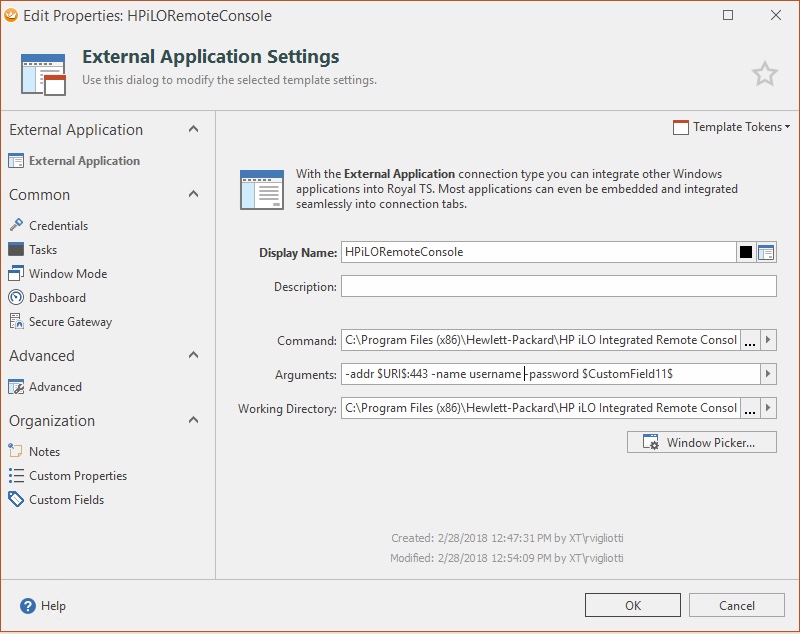Open the Window Picker
This screenshot has height=634, width=800.
click(701, 442)
